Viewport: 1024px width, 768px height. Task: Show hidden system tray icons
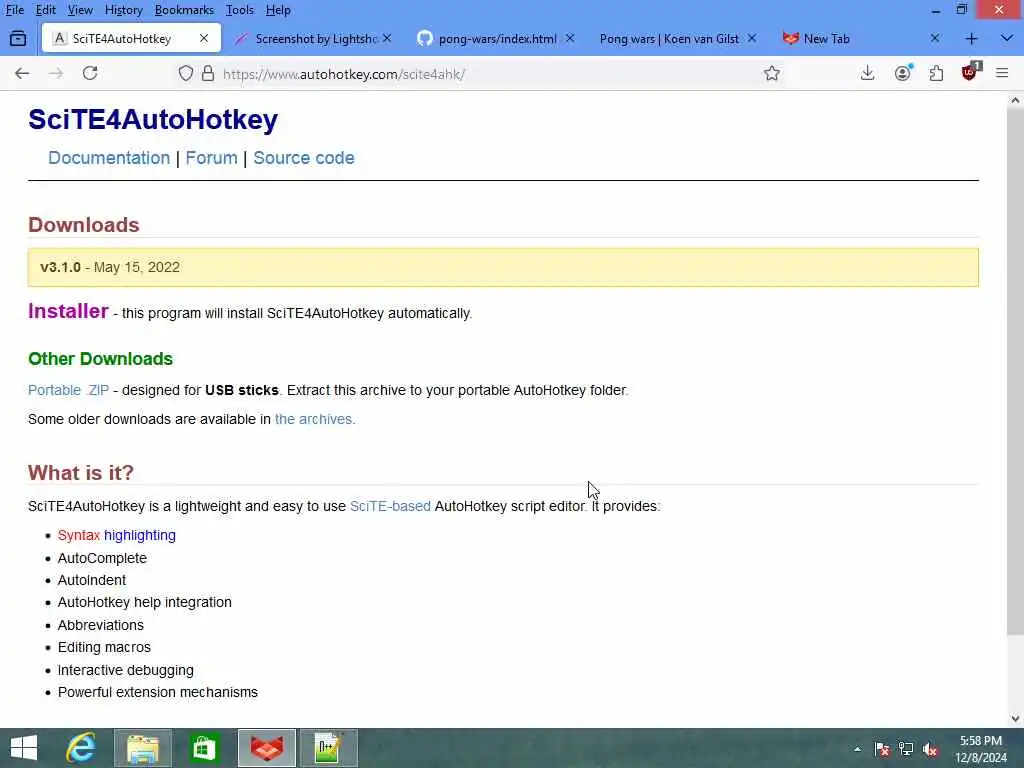click(x=857, y=749)
